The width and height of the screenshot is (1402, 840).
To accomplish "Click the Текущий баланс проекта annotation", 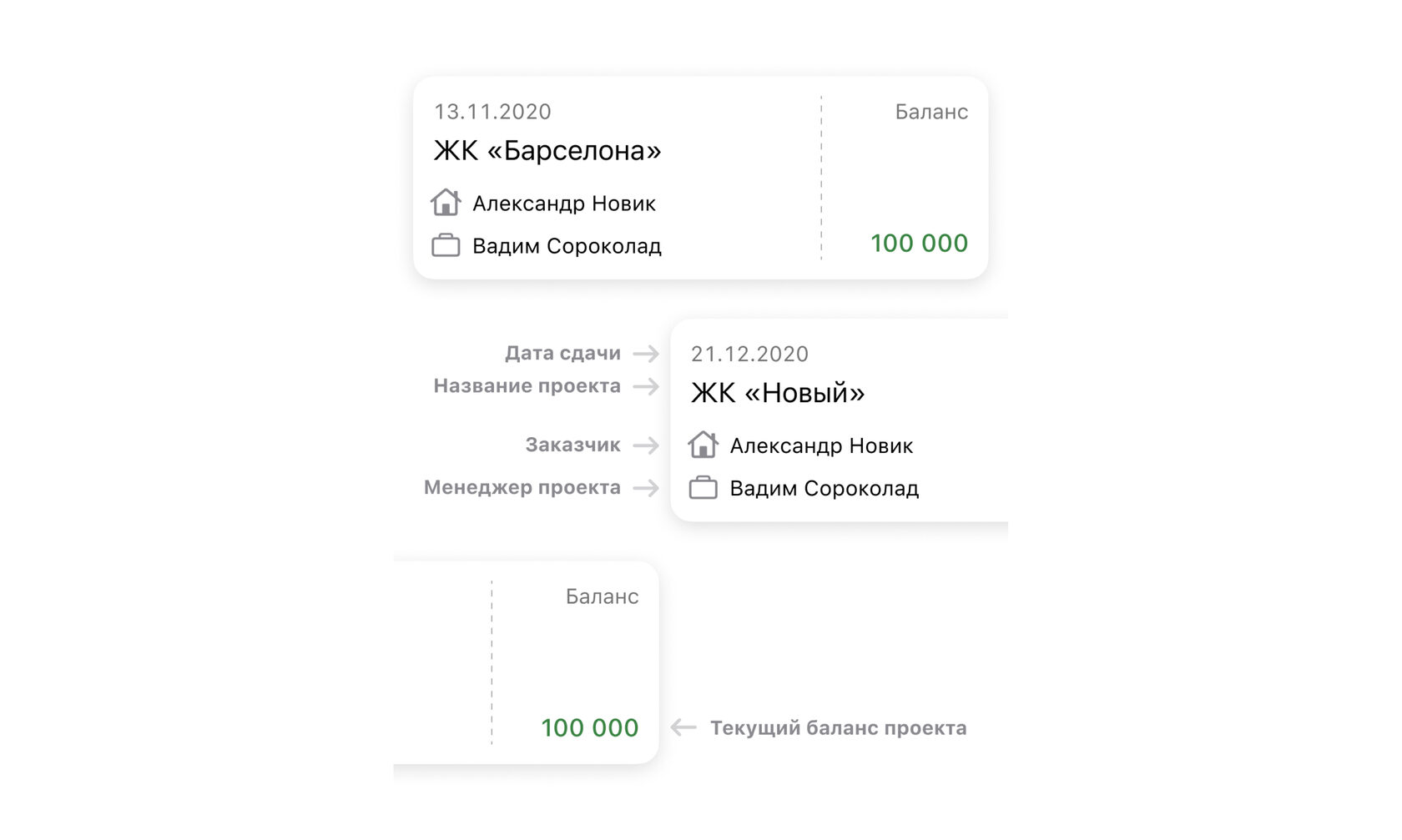I will click(x=838, y=728).
